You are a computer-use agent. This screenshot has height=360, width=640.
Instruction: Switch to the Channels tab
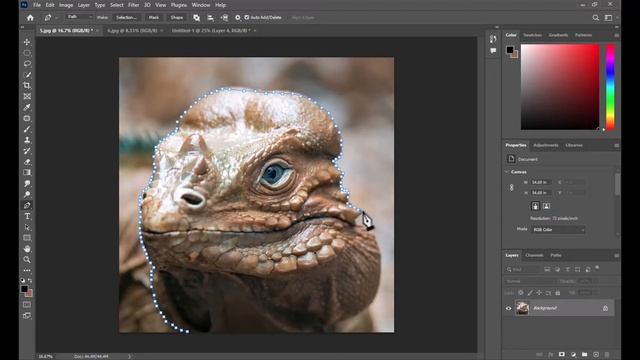click(534, 255)
